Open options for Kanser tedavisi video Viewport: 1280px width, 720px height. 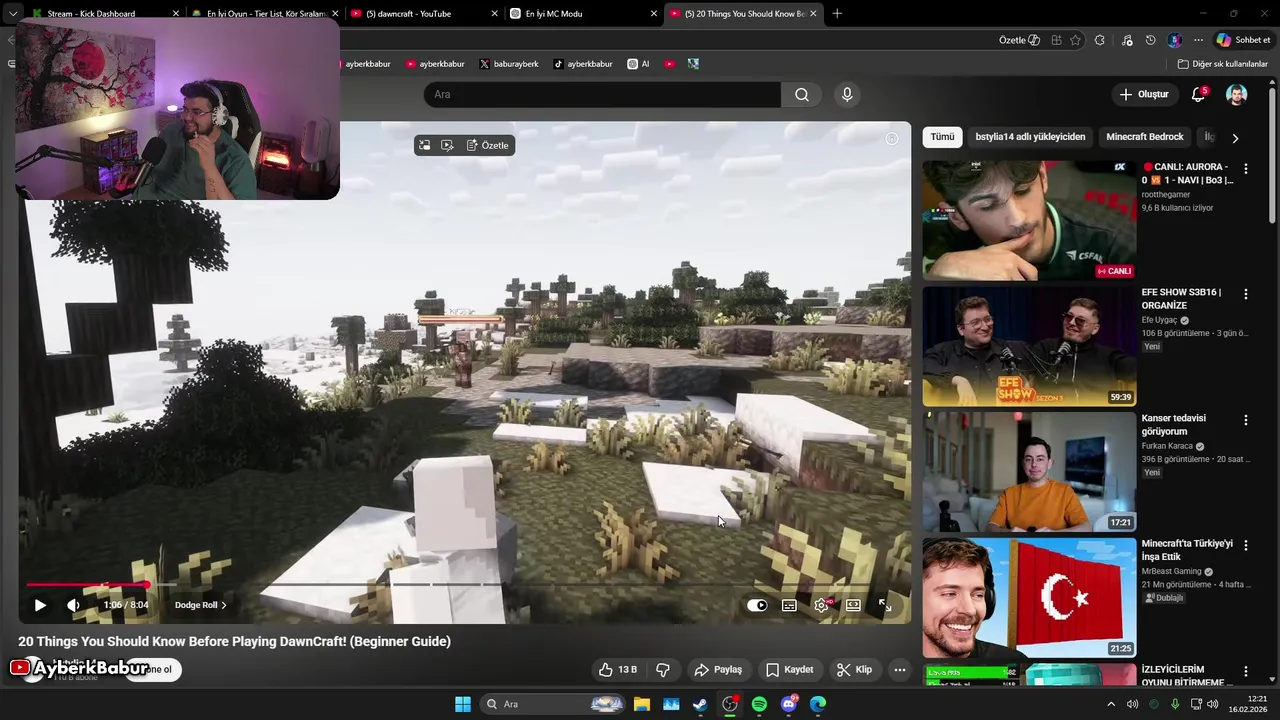(x=1246, y=420)
